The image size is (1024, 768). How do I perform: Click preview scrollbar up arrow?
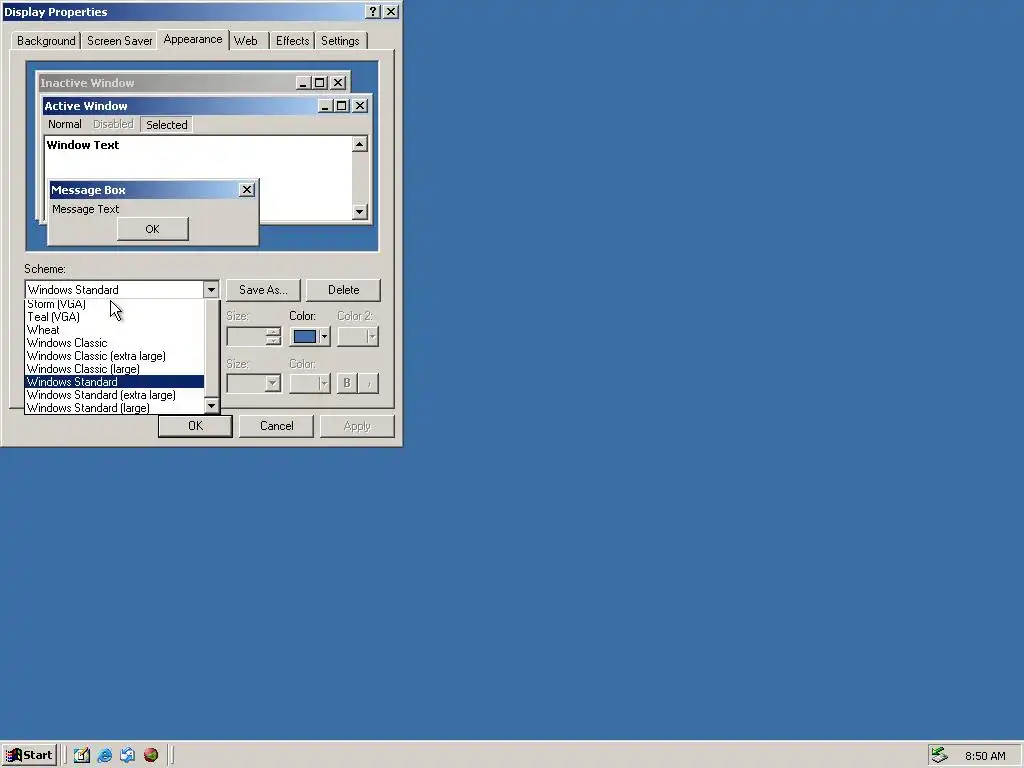click(x=359, y=144)
